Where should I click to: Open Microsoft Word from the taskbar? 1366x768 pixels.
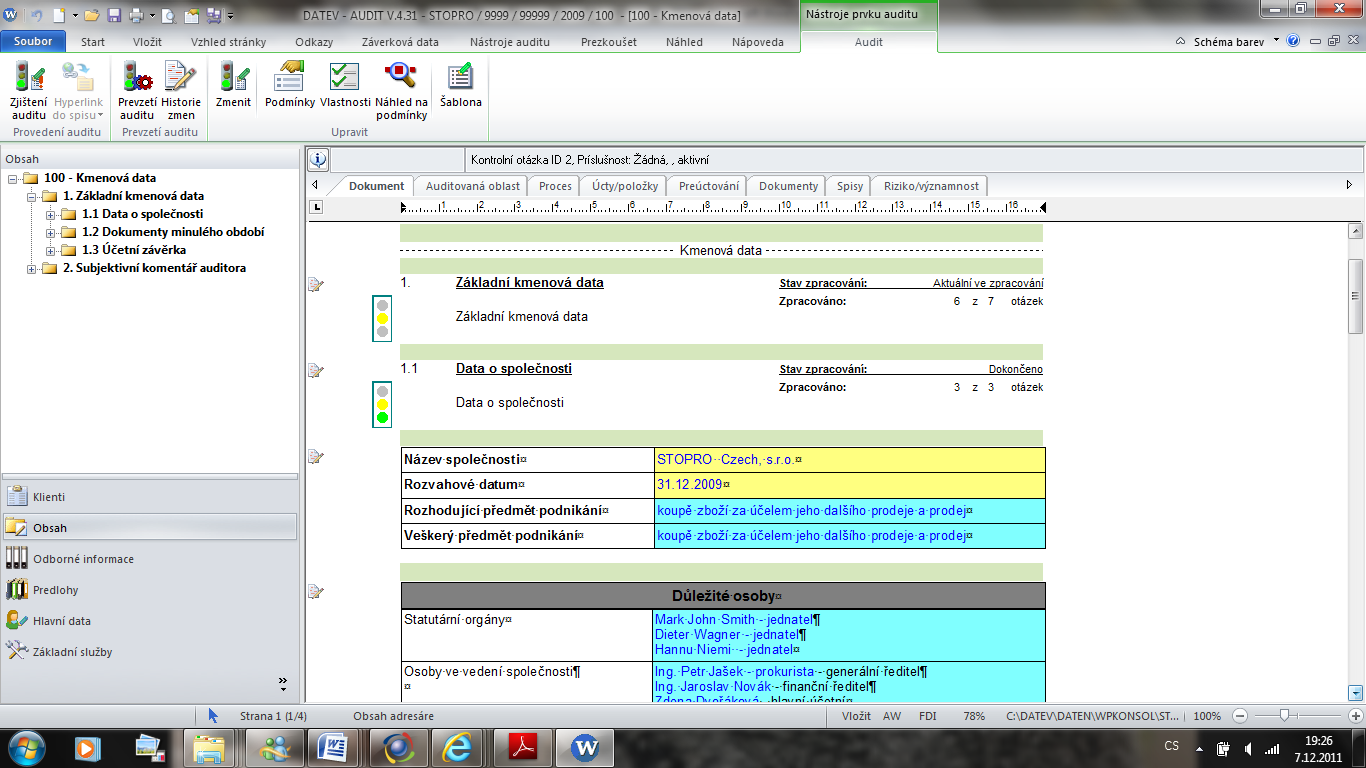coord(332,747)
